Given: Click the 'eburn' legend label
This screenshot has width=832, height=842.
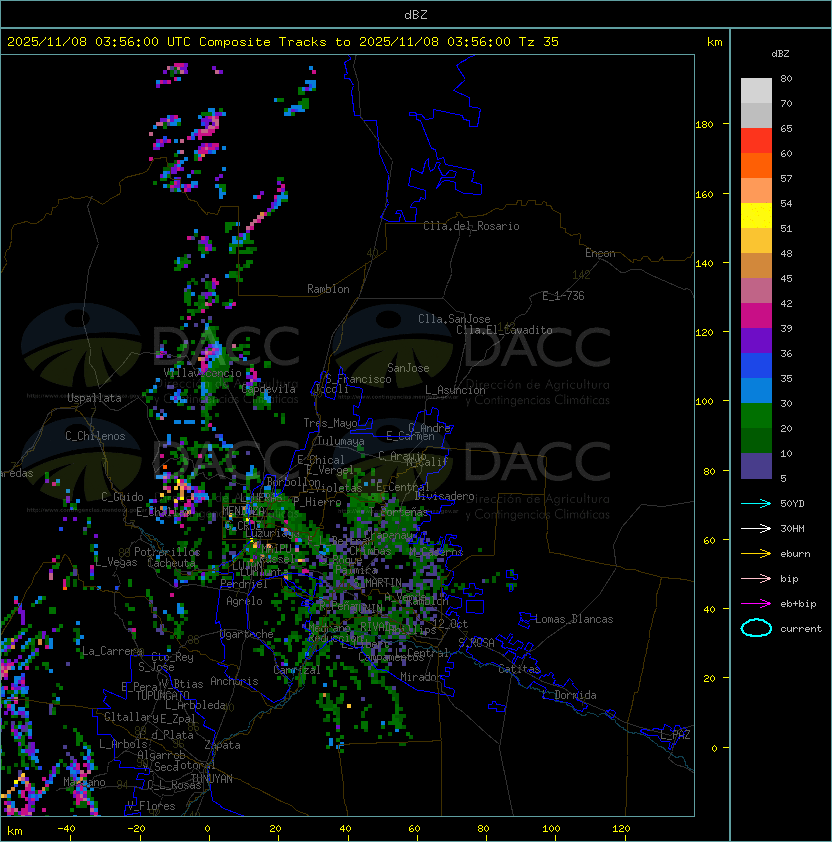Looking at the screenshot, I should click(x=795, y=554).
